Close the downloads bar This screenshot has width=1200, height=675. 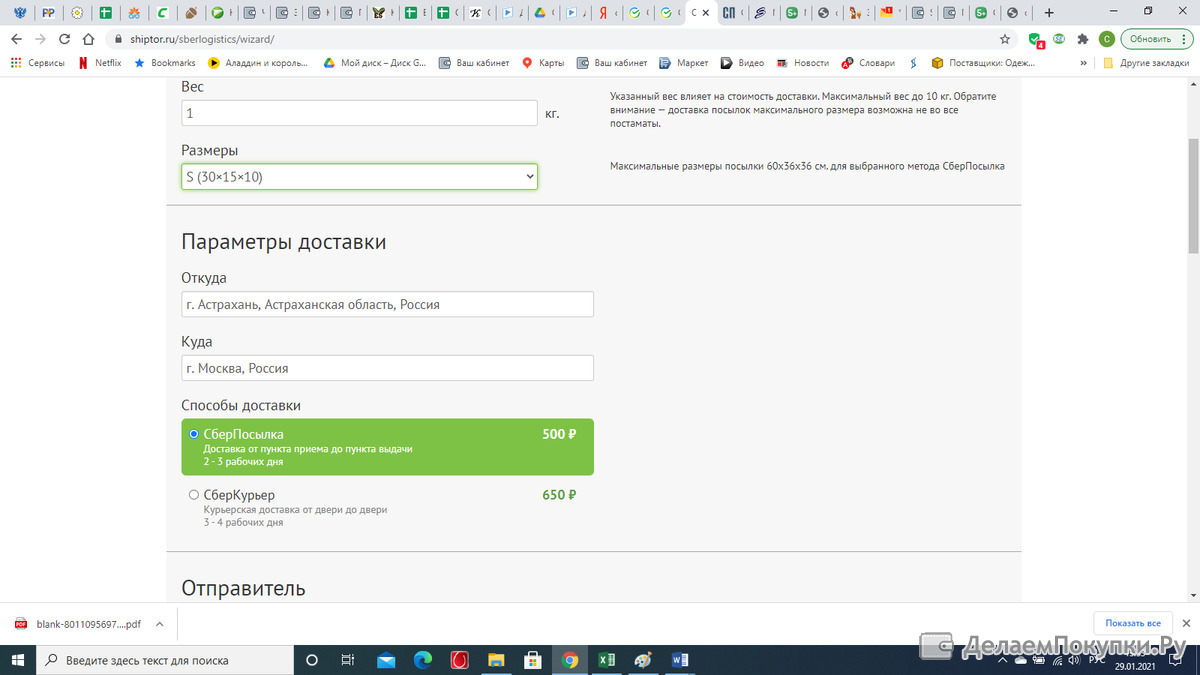1186,623
